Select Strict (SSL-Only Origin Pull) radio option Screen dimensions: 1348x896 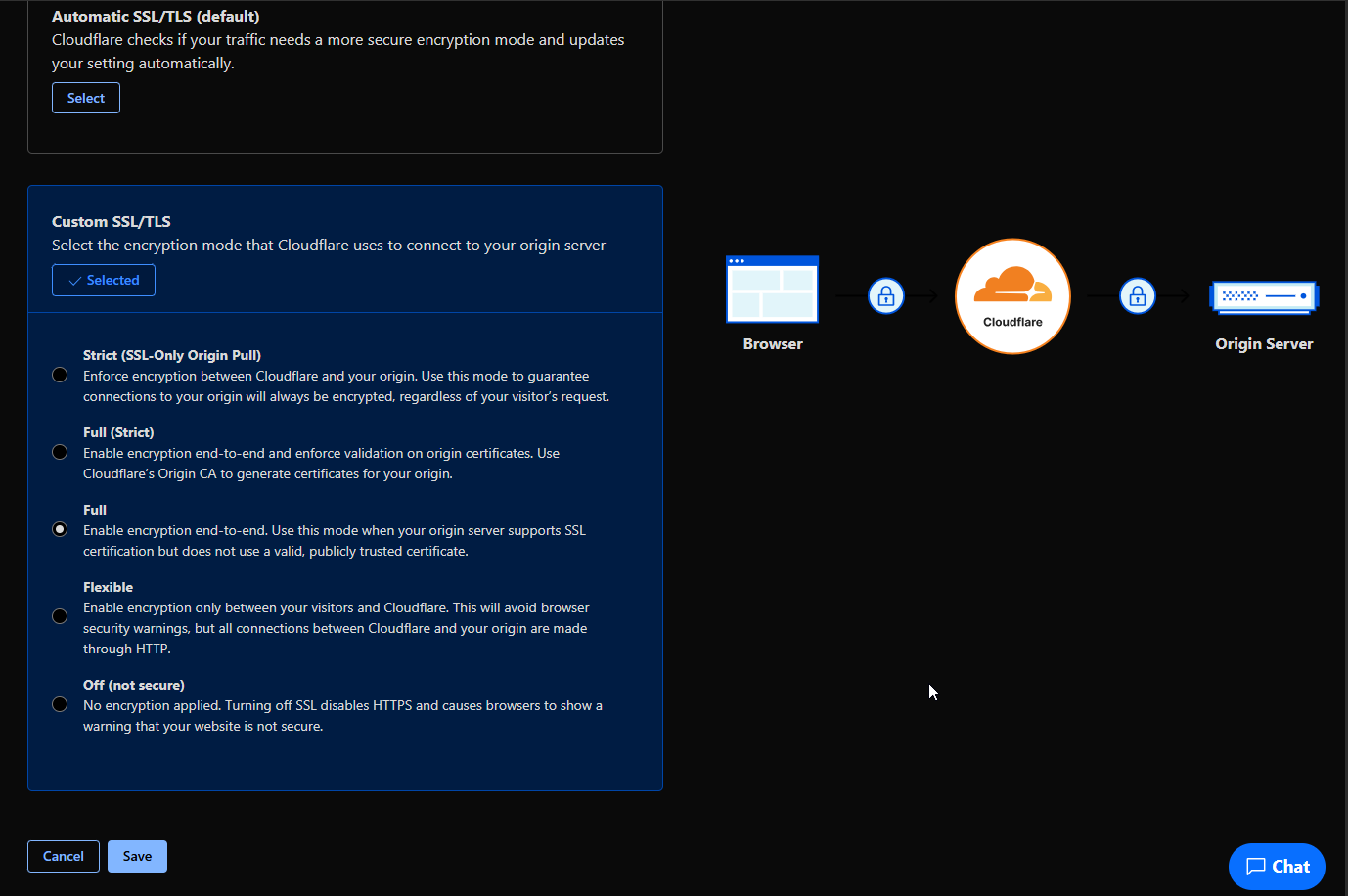[x=60, y=375]
